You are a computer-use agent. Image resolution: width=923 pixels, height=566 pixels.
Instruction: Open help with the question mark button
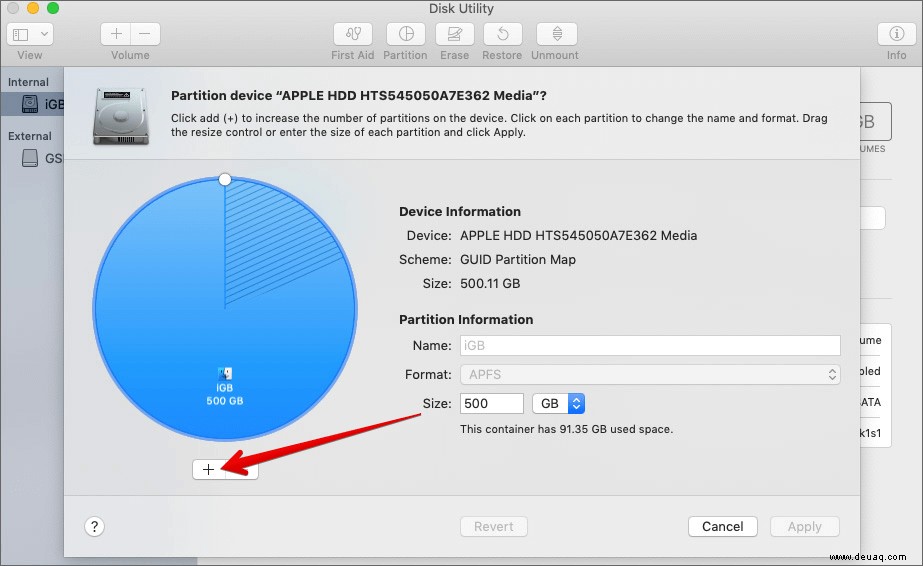point(94,527)
